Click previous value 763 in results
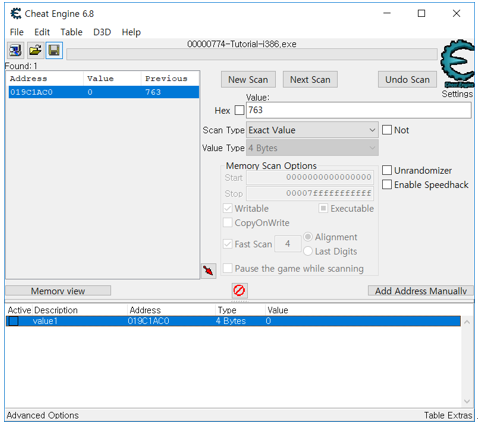This screenshot has height=423, width=478. coord(153,92)
